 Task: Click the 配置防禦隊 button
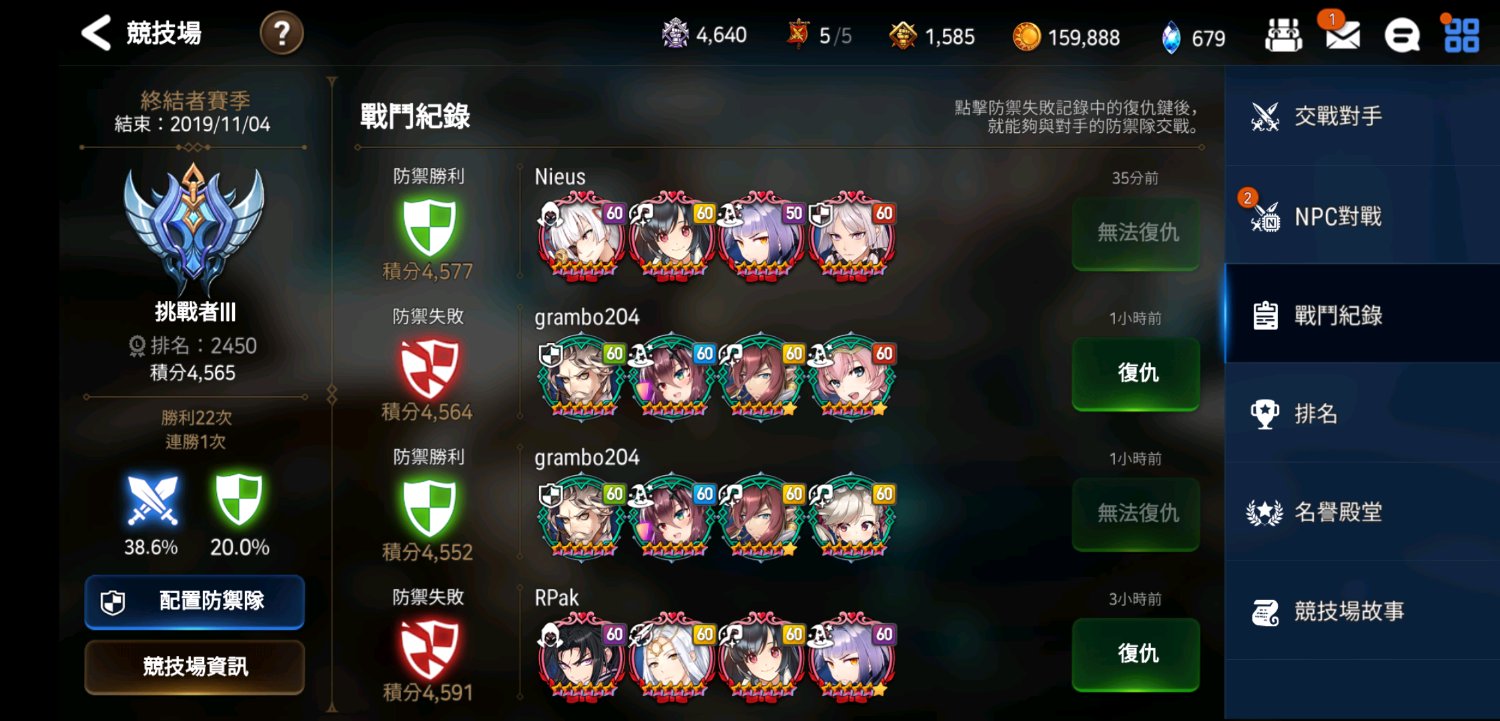click(194, 602)
